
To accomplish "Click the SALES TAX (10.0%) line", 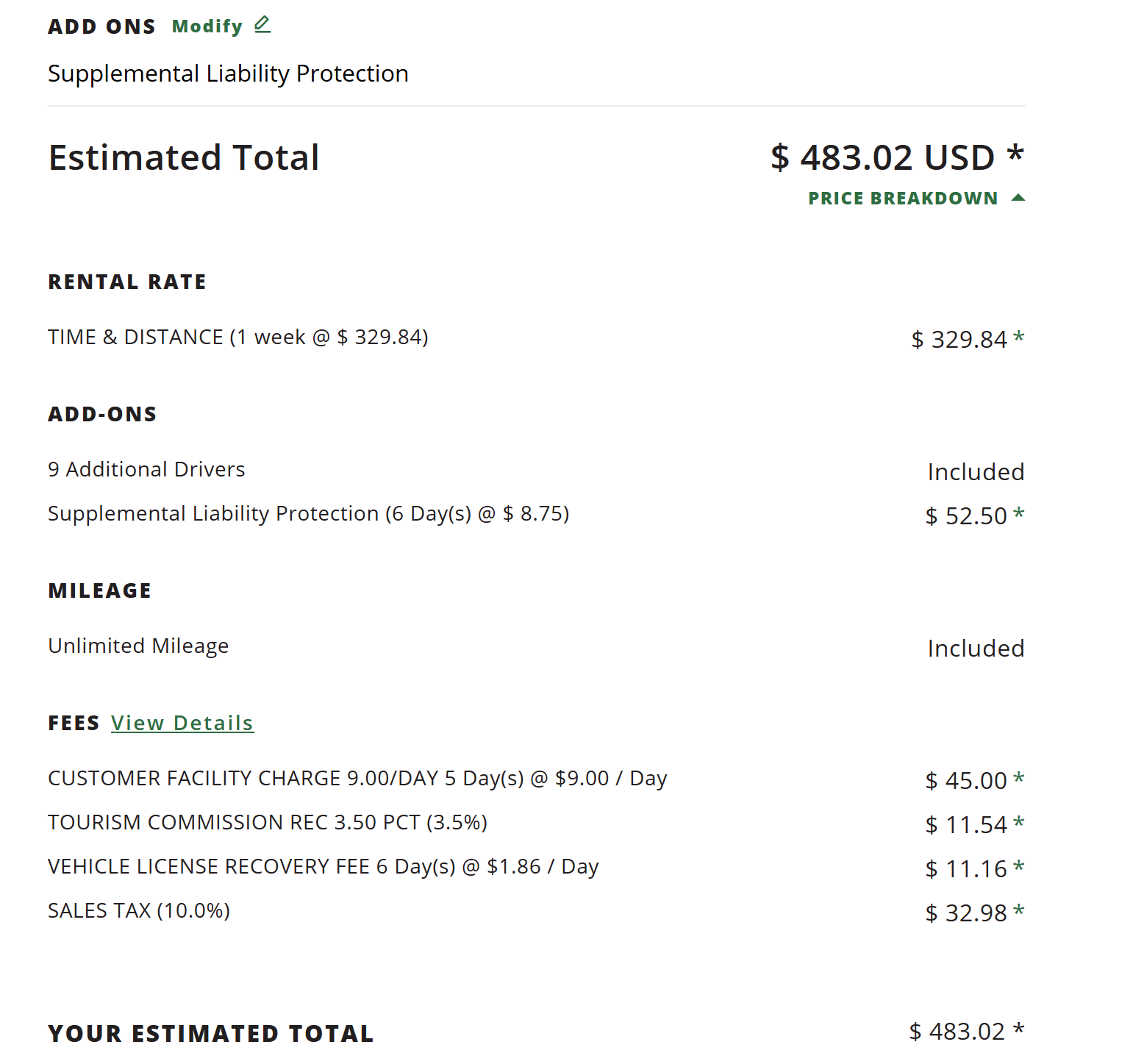I will (139, 910).
